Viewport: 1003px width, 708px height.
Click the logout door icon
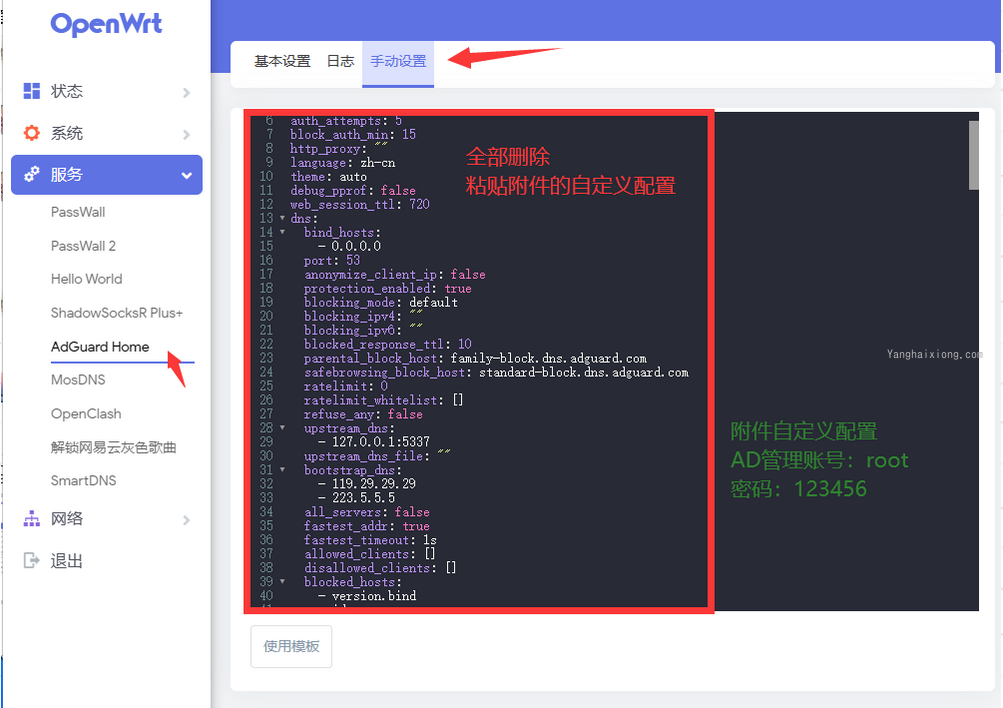pos(32,560)
